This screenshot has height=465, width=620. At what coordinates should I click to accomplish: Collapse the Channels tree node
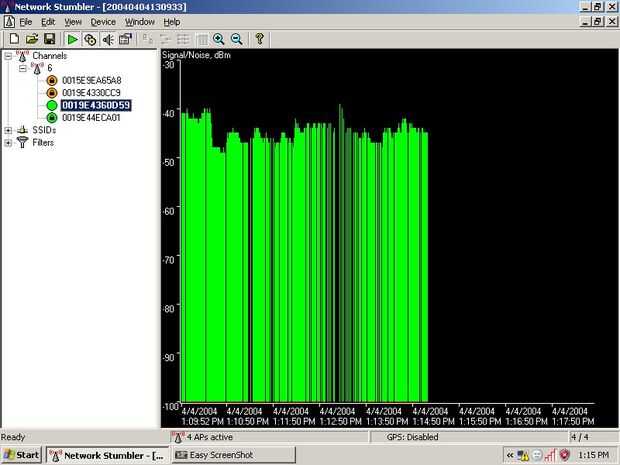coord(8,56)
